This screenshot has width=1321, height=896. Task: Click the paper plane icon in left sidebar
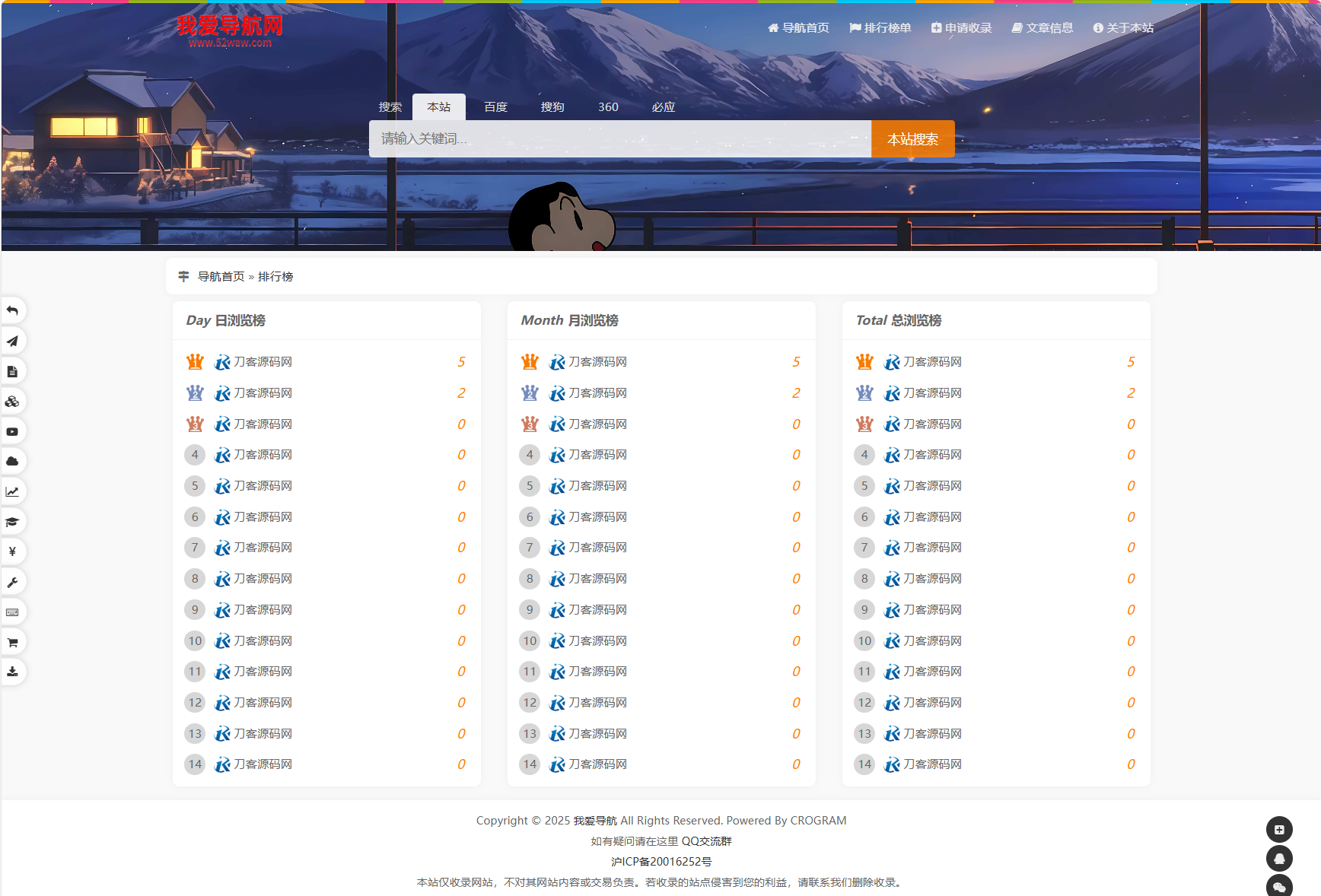[x=13, y=342]
